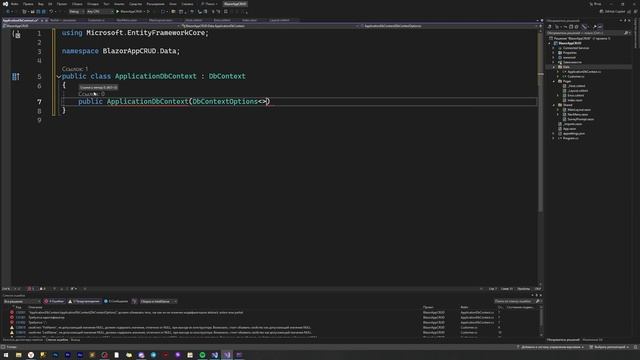The height and width of the screenshot is (360, 640).
Task: Collapse the BlazorAppCRUD project node
Action: (550, 43)
